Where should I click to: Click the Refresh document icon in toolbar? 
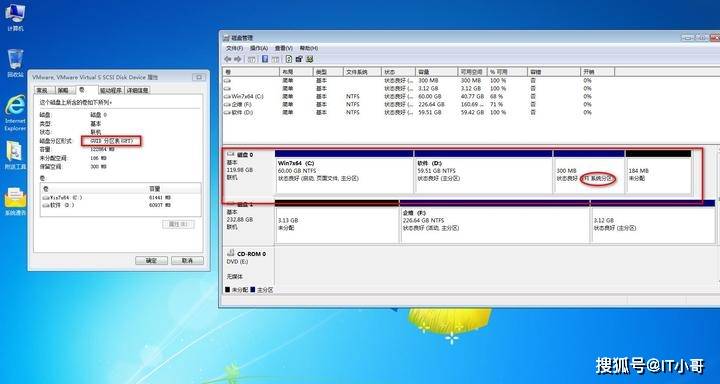pos(289,59)
